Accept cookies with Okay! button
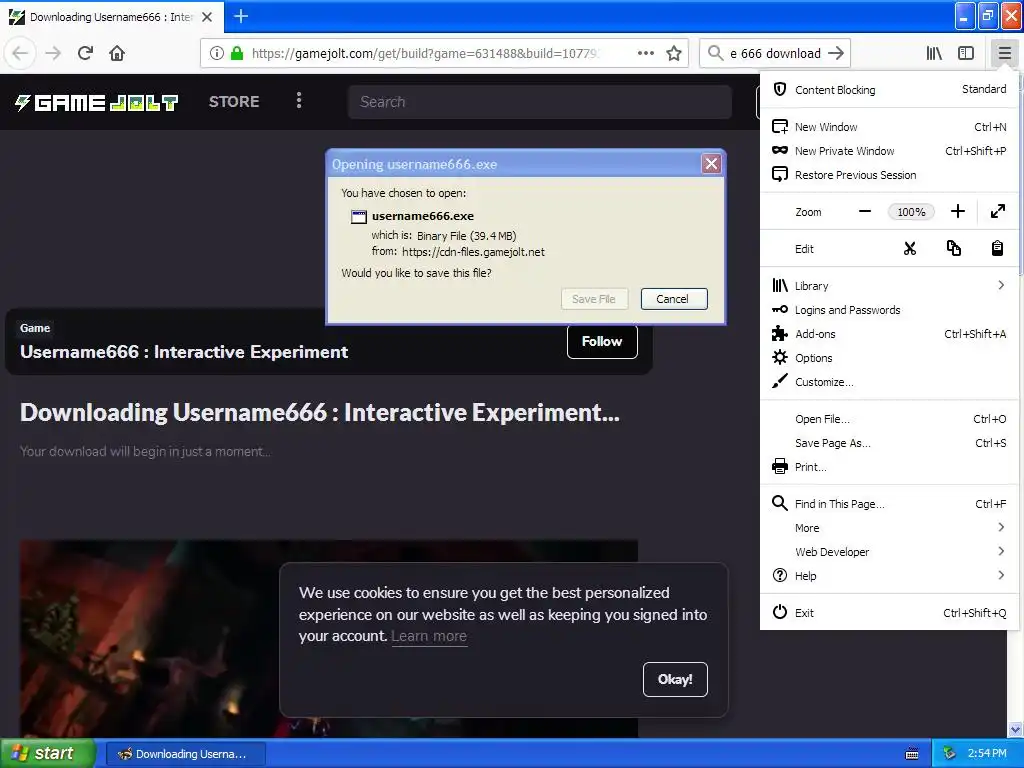The width and height of the screenshot is (1024, 768). coord(675,679)
